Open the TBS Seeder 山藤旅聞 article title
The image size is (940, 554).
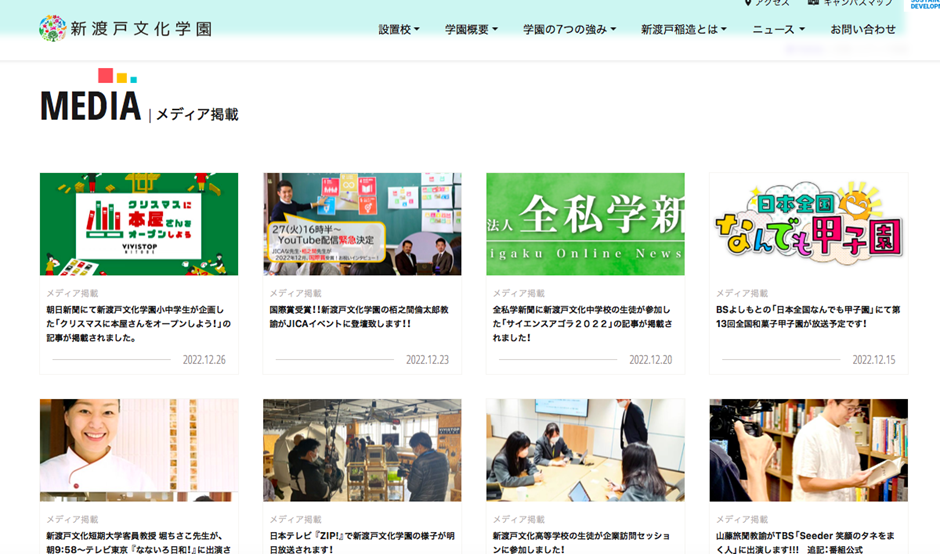point(805,542)
